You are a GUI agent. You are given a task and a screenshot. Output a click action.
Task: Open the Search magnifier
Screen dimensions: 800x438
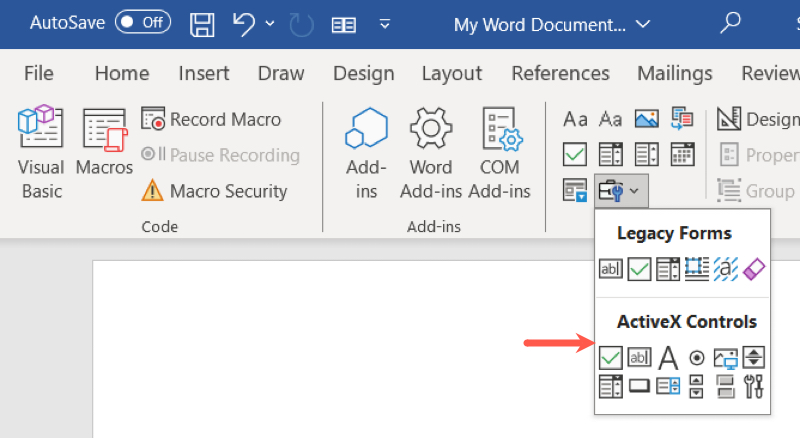[x=730, y=23]
